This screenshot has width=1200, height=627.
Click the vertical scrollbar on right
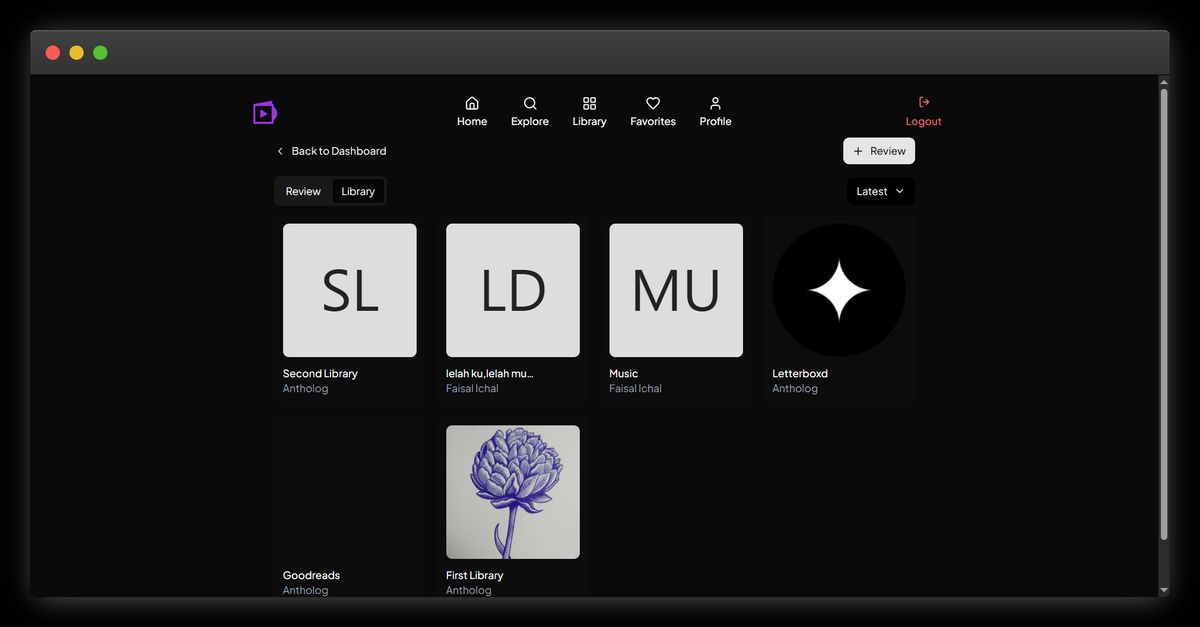(x=1163, y=310)
